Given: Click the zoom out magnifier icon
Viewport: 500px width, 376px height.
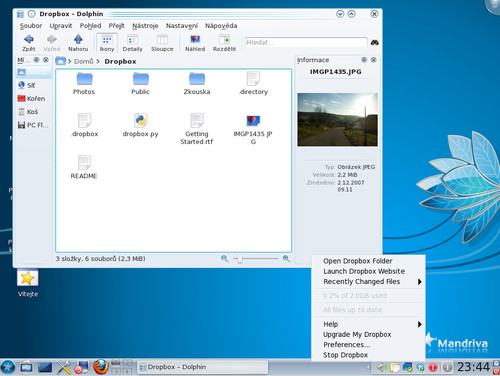Looking at the screenshot, I should tap(225, 259).
